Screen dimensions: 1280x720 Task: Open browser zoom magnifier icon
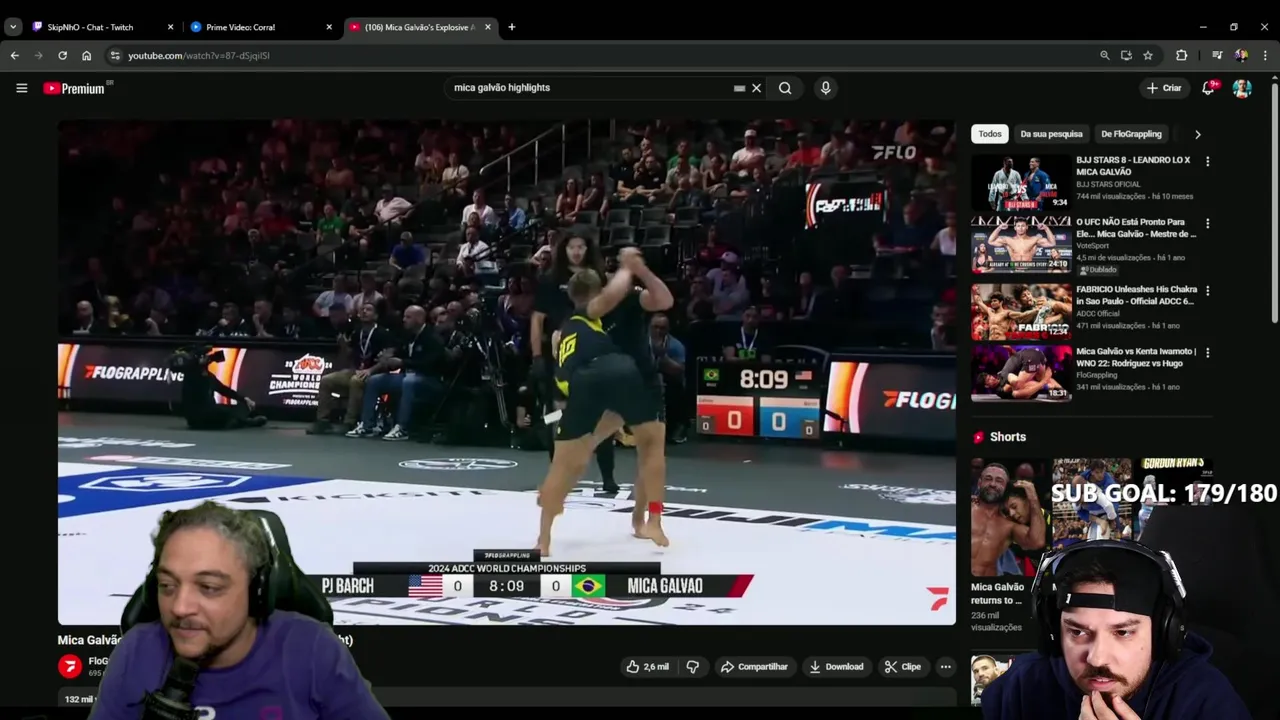click(x=1104, y=56)
